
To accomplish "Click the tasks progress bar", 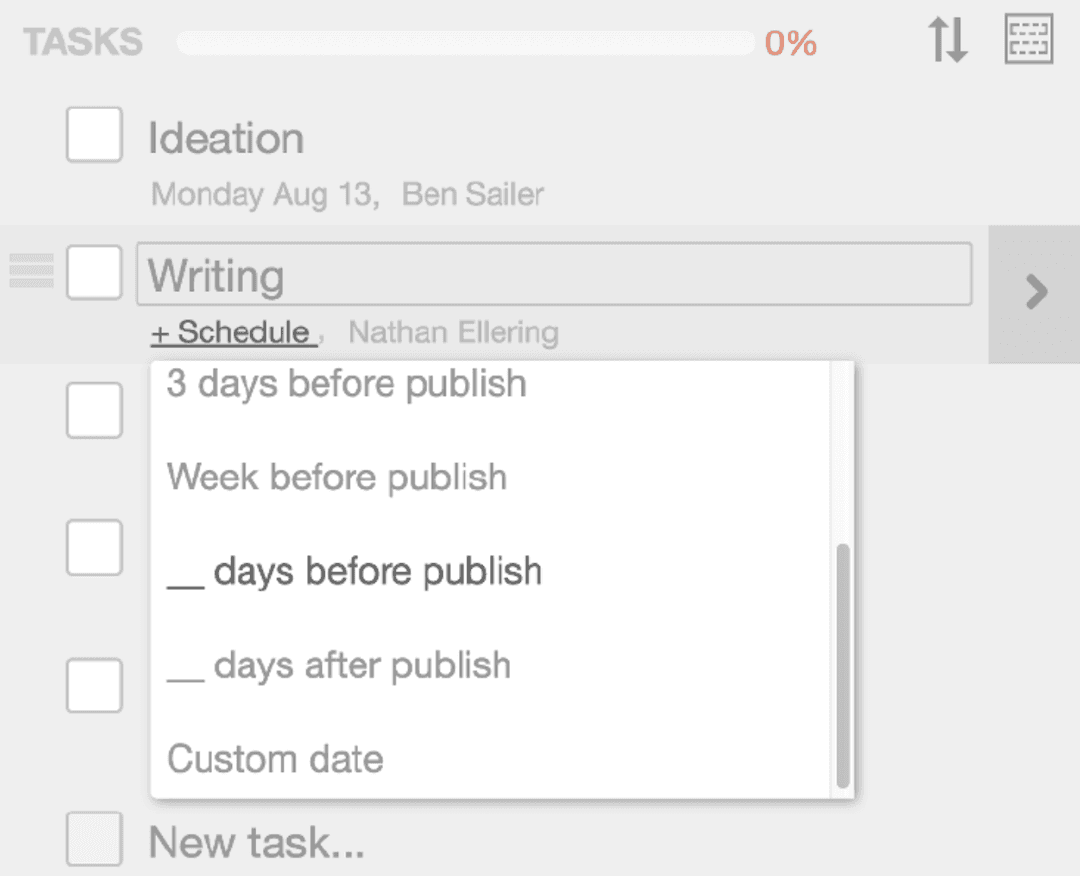I will click(x=465, y=43).
